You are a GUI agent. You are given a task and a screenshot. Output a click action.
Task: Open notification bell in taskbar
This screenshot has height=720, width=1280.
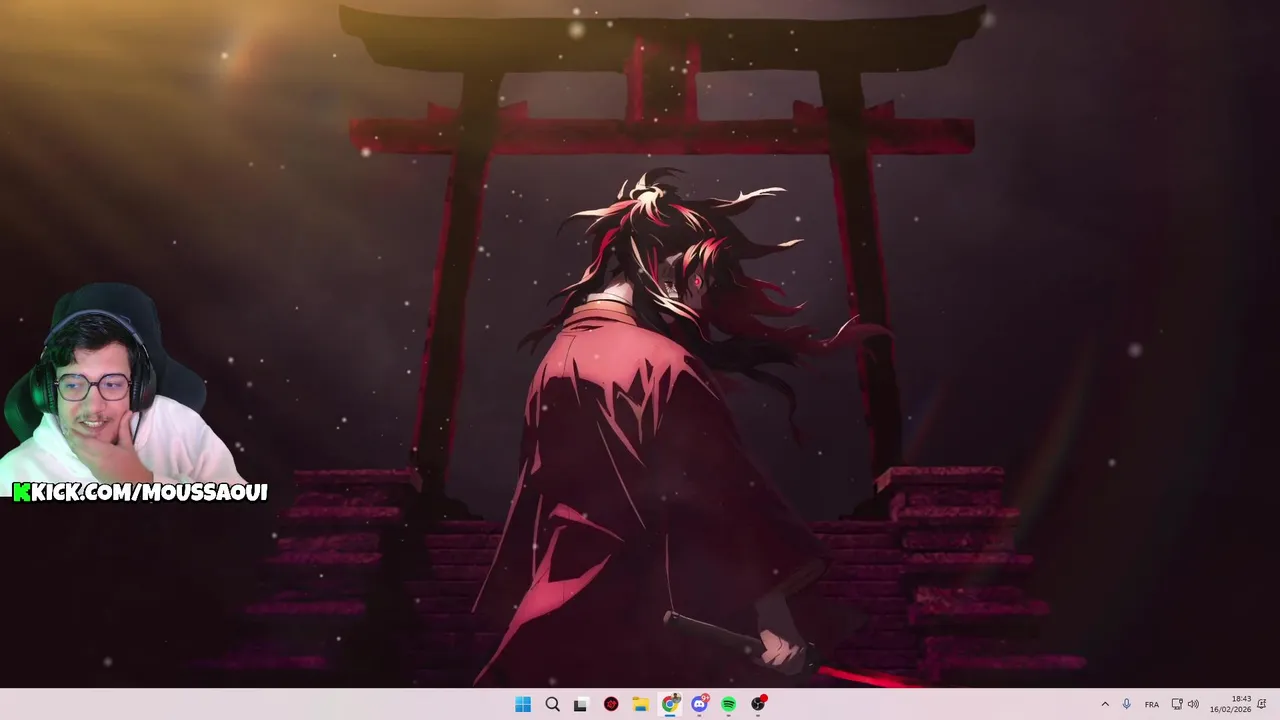click(1262, 704)
